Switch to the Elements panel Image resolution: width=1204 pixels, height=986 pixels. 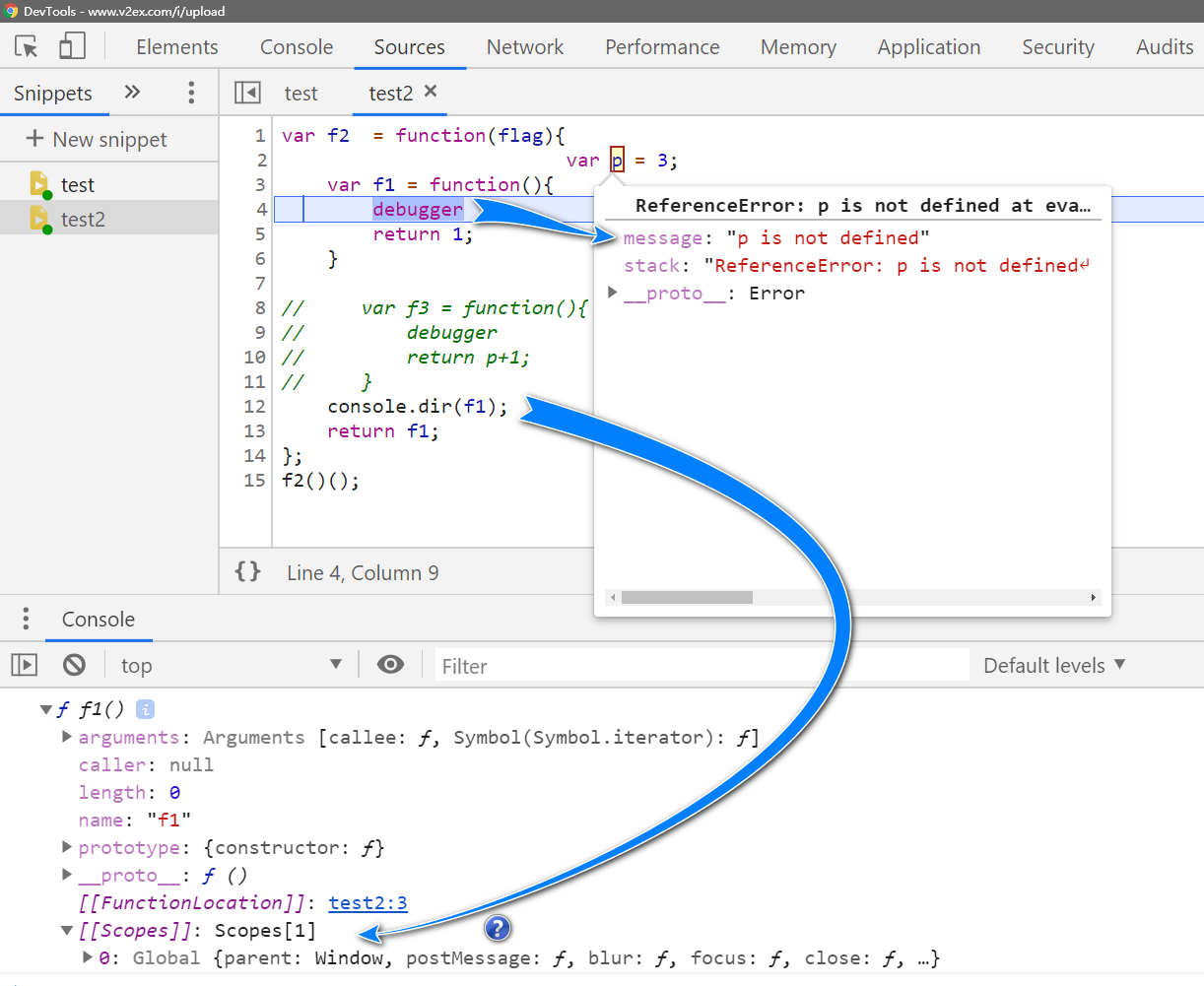[177, 46]
